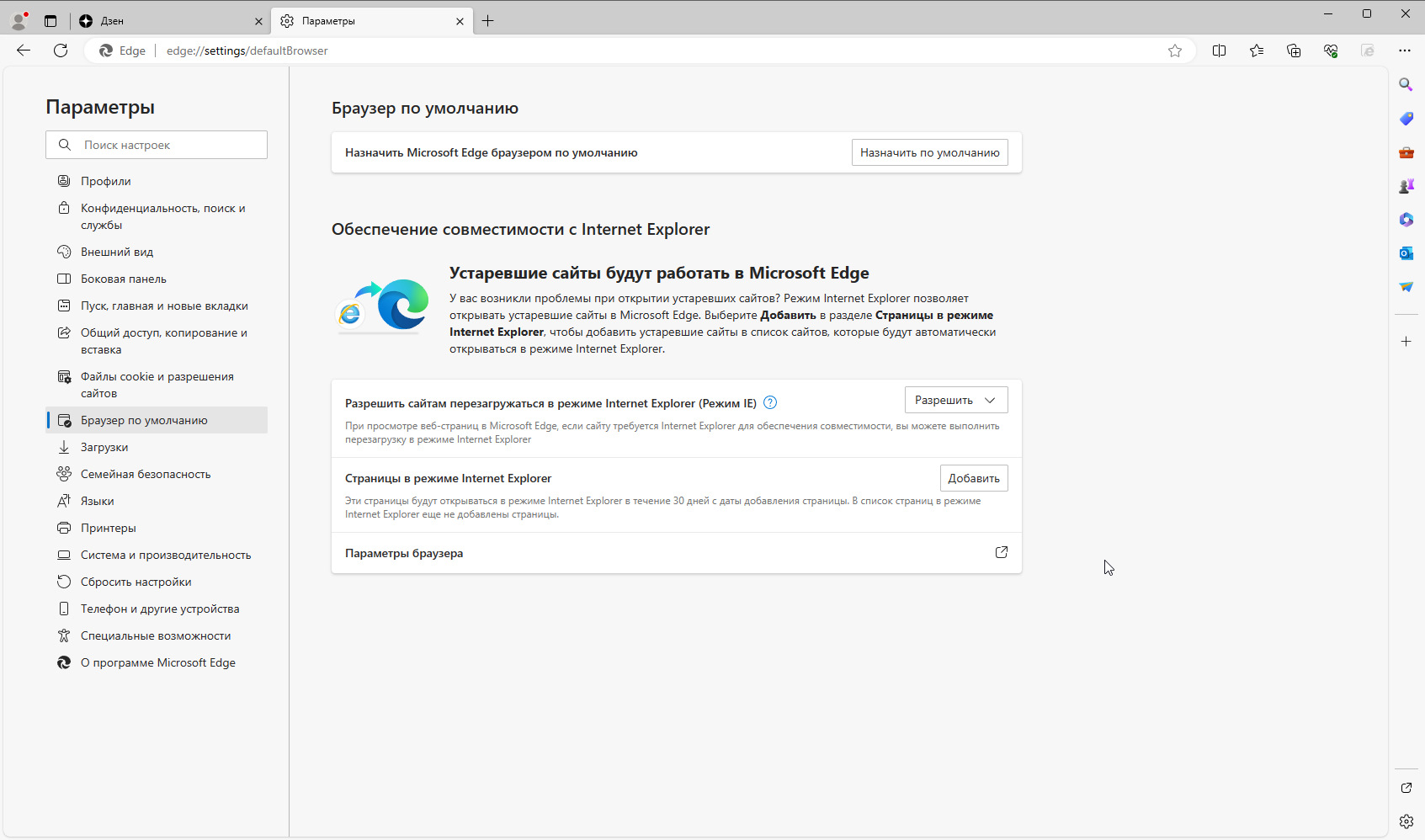Open split screen icon in toolbar
Screen dimensions: 1425x840
tap(1219, 51)
